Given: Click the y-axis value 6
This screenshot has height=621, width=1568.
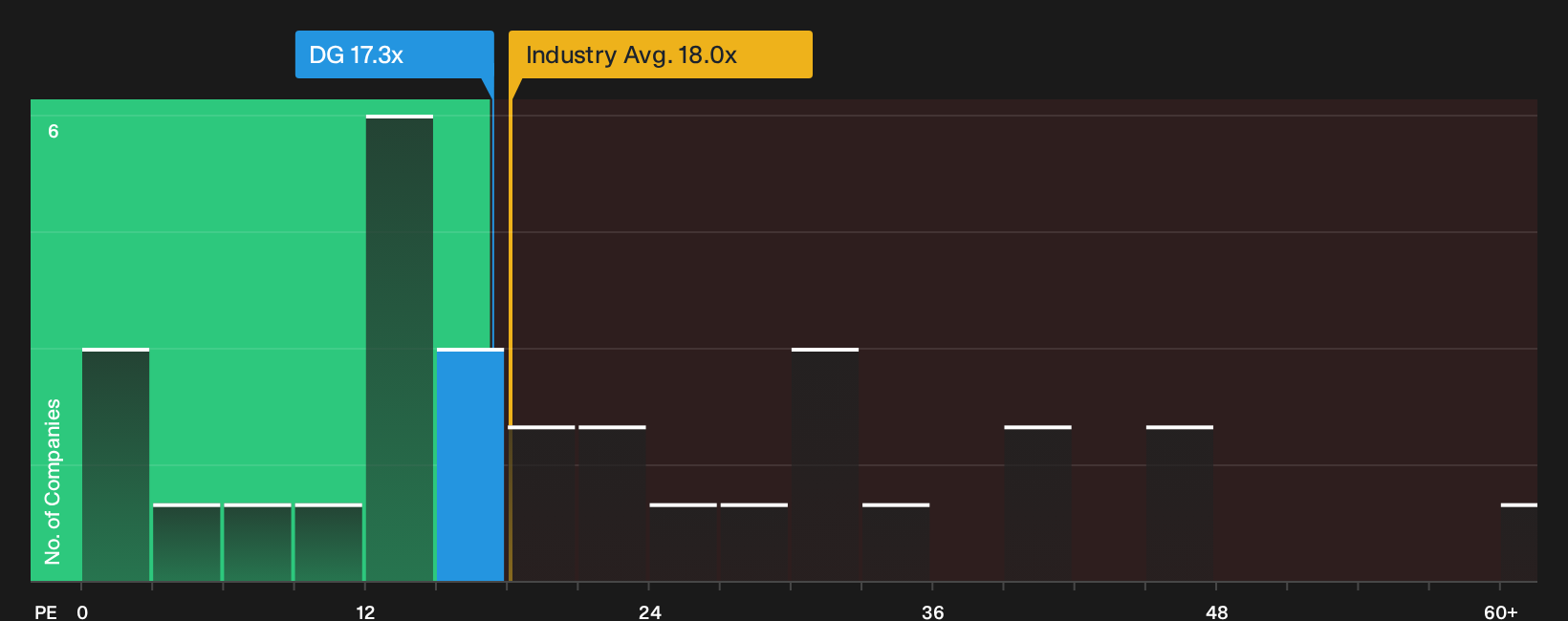Looking at the screenshot, I should [54, 131].
